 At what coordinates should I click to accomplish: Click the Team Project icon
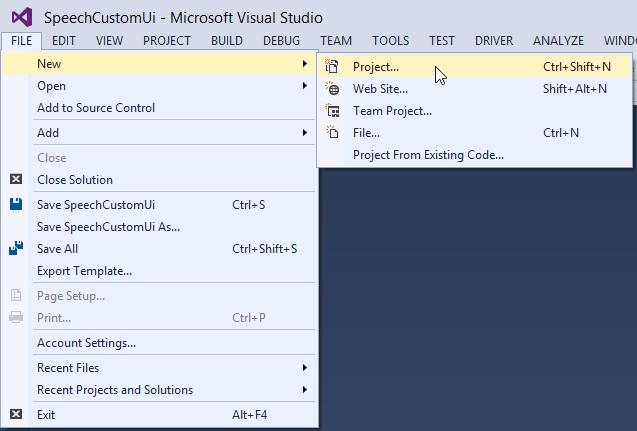[x=333, y=111]
